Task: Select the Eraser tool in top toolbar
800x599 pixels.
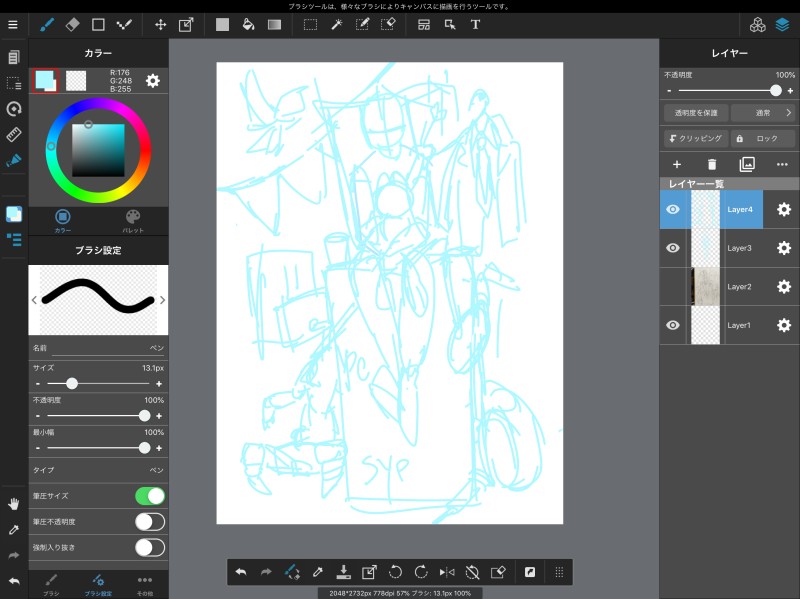Action: [x=72, y=24]
